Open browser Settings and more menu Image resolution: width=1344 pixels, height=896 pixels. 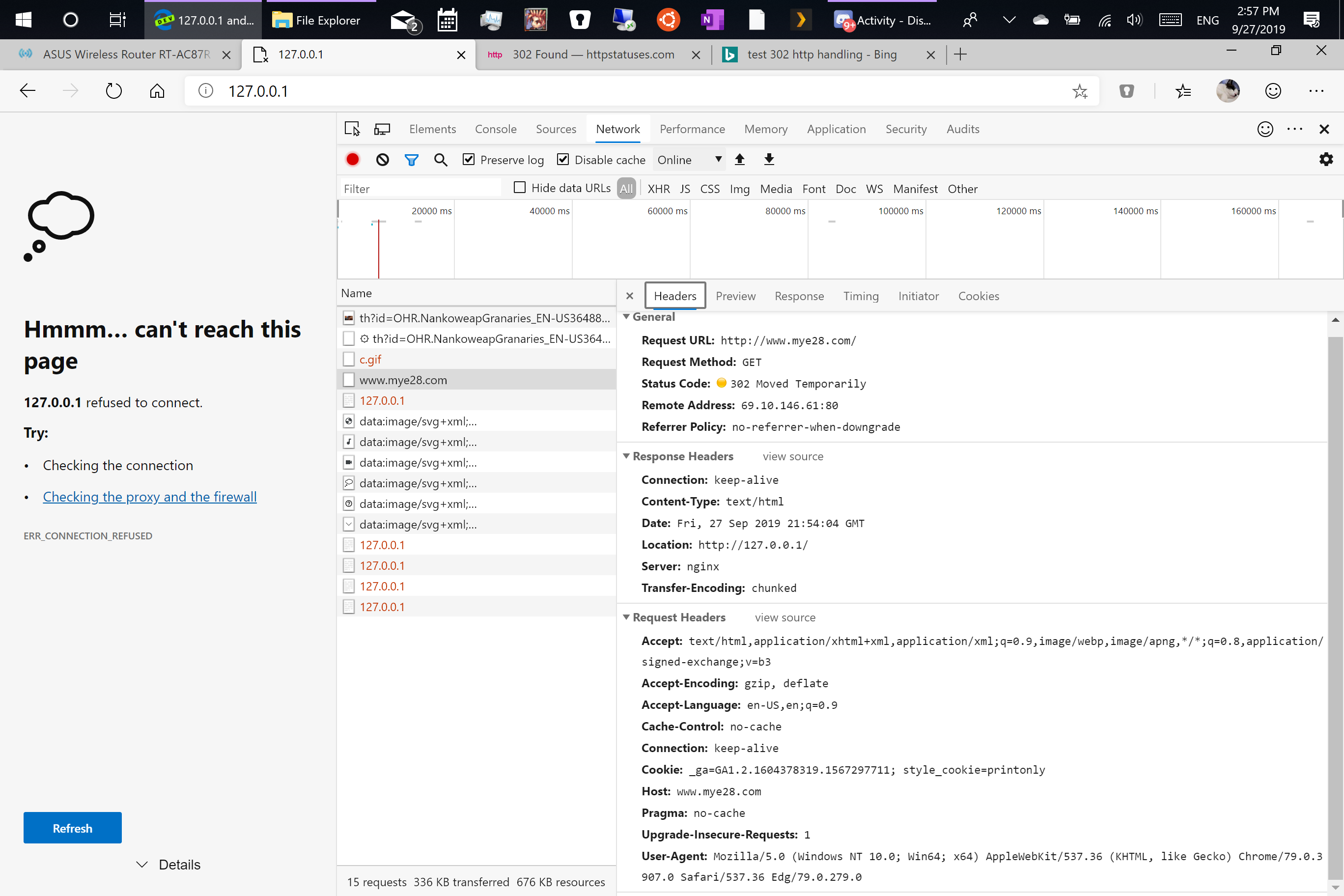pyautogui.click(x=1316, y=91)
